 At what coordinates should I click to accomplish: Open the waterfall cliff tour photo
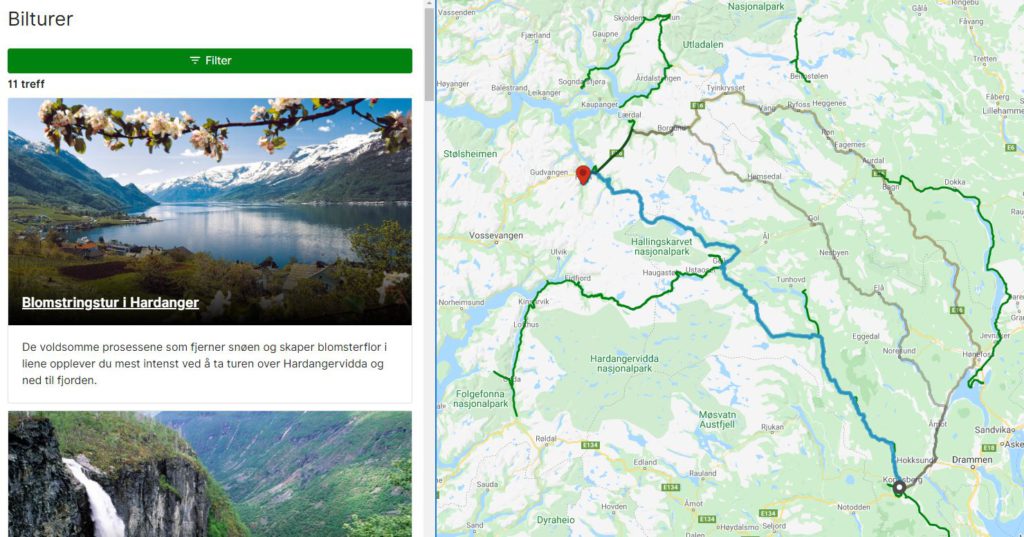pyautogui.click(x=210, y=474)
